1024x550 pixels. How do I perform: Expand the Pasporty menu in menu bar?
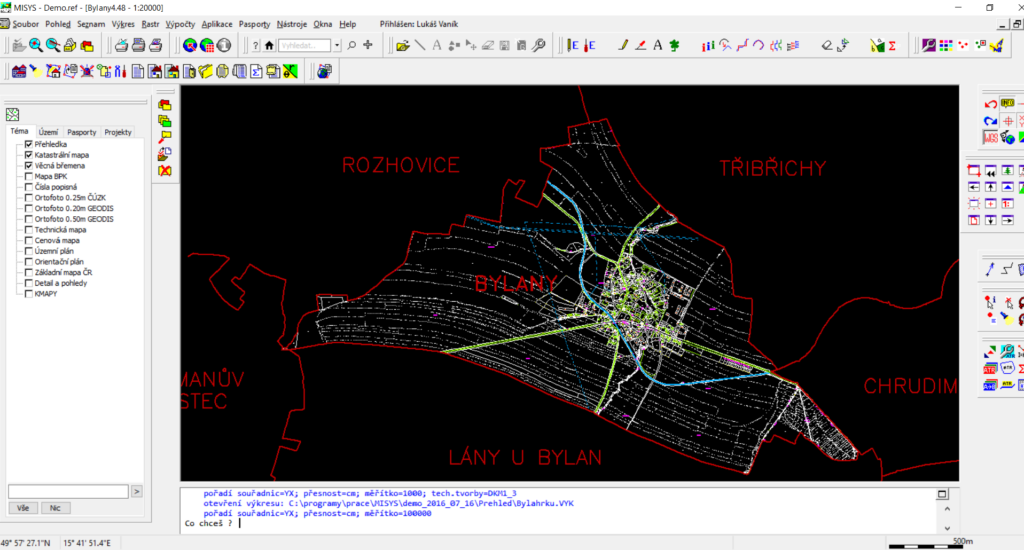[254, 23]
